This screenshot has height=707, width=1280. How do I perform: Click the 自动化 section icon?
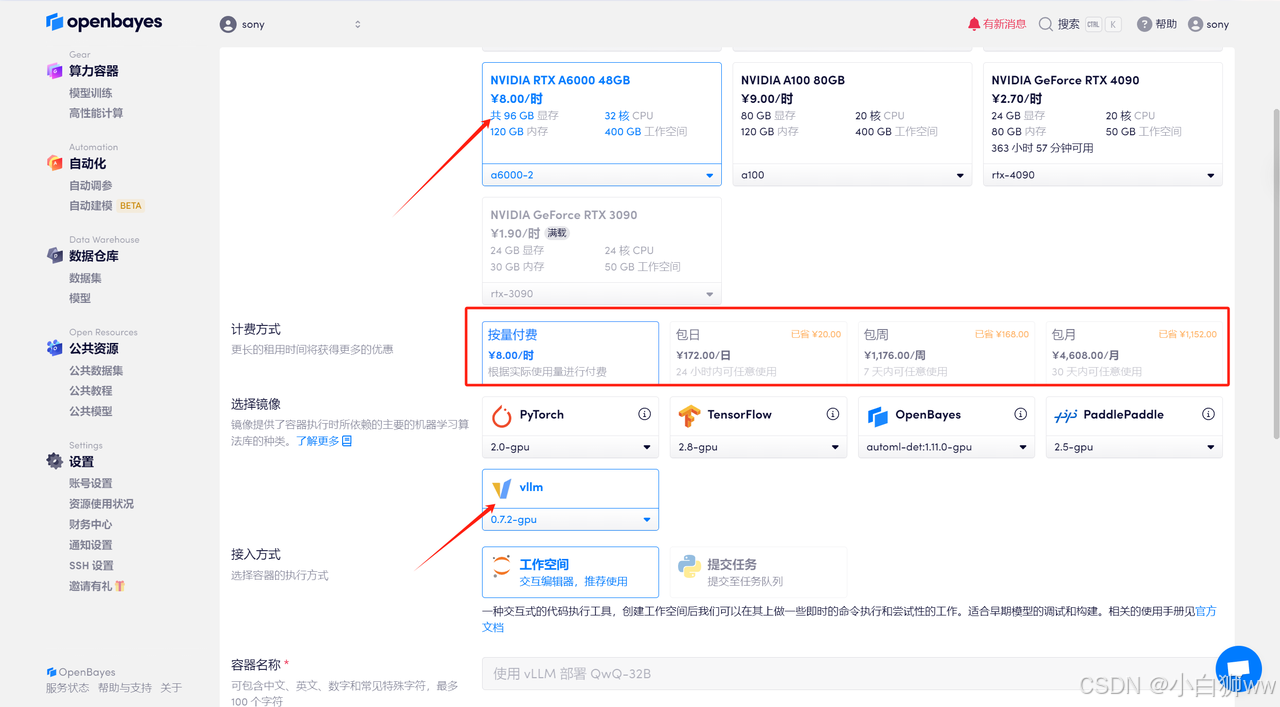tap(54, 163)
